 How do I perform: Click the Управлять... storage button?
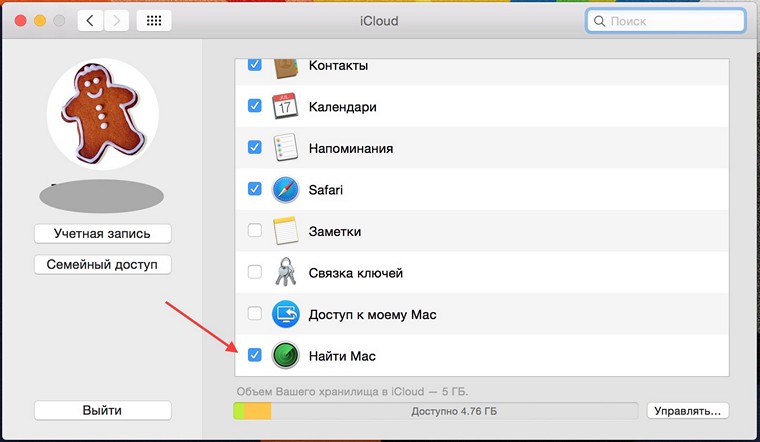click(x=688, y=411)
